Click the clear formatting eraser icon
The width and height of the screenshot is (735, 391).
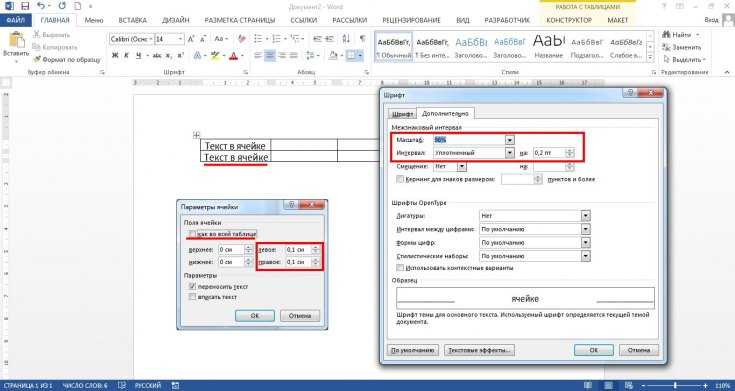(242, 39)
